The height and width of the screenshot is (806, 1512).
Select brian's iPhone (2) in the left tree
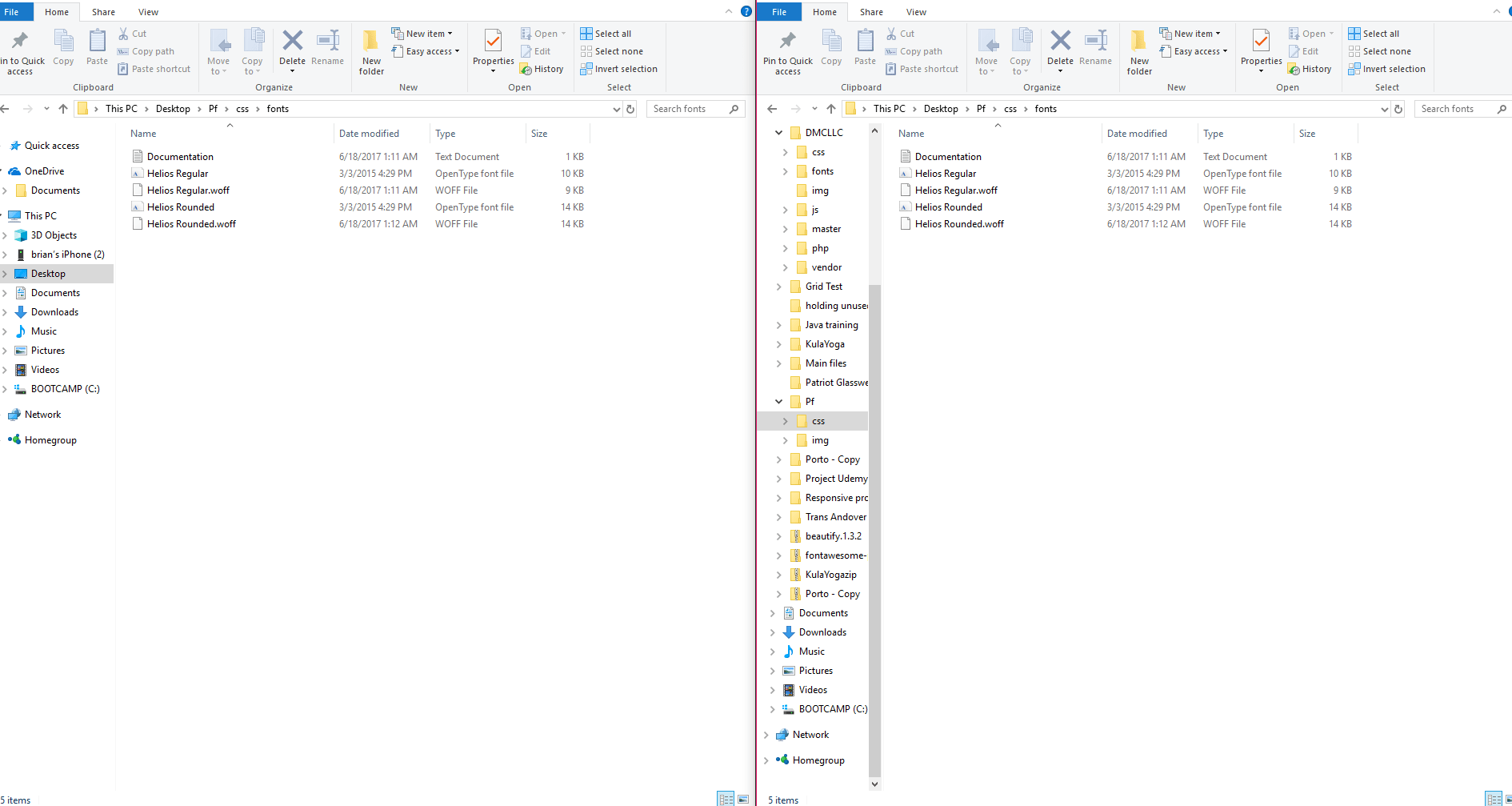click(x=67, y=255)
